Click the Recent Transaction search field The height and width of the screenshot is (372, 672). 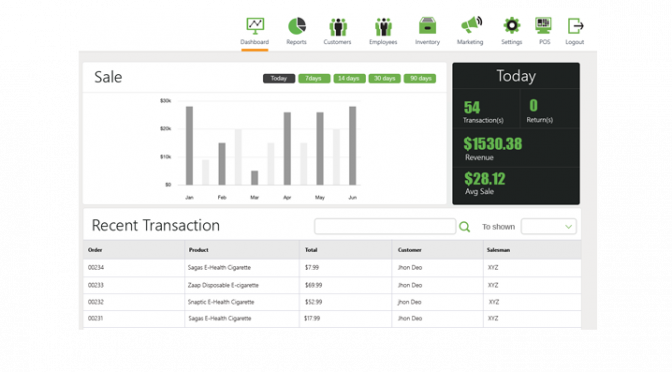(385, 226)
